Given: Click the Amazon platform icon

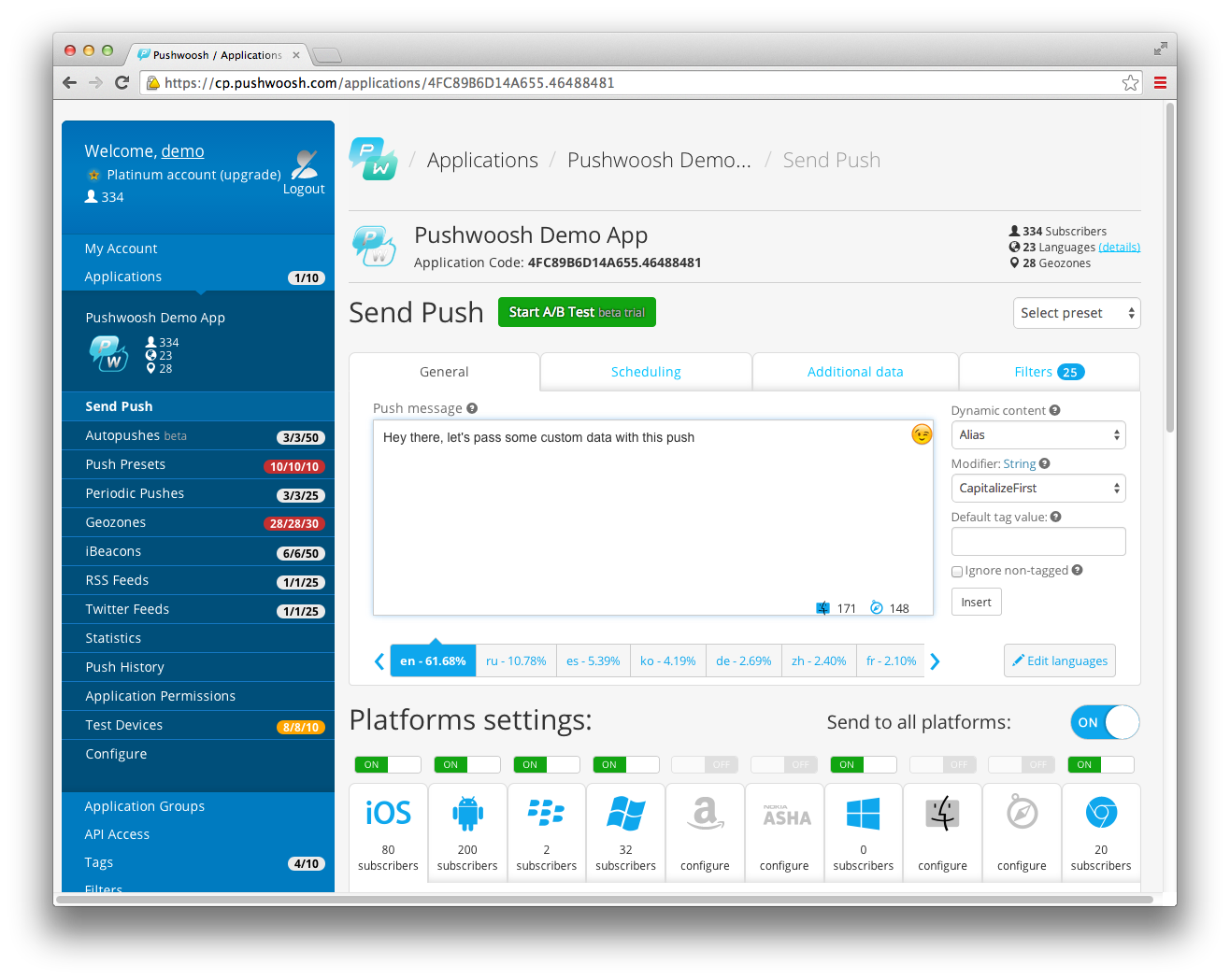Looking at the screenshot, I should click(705, 813).
